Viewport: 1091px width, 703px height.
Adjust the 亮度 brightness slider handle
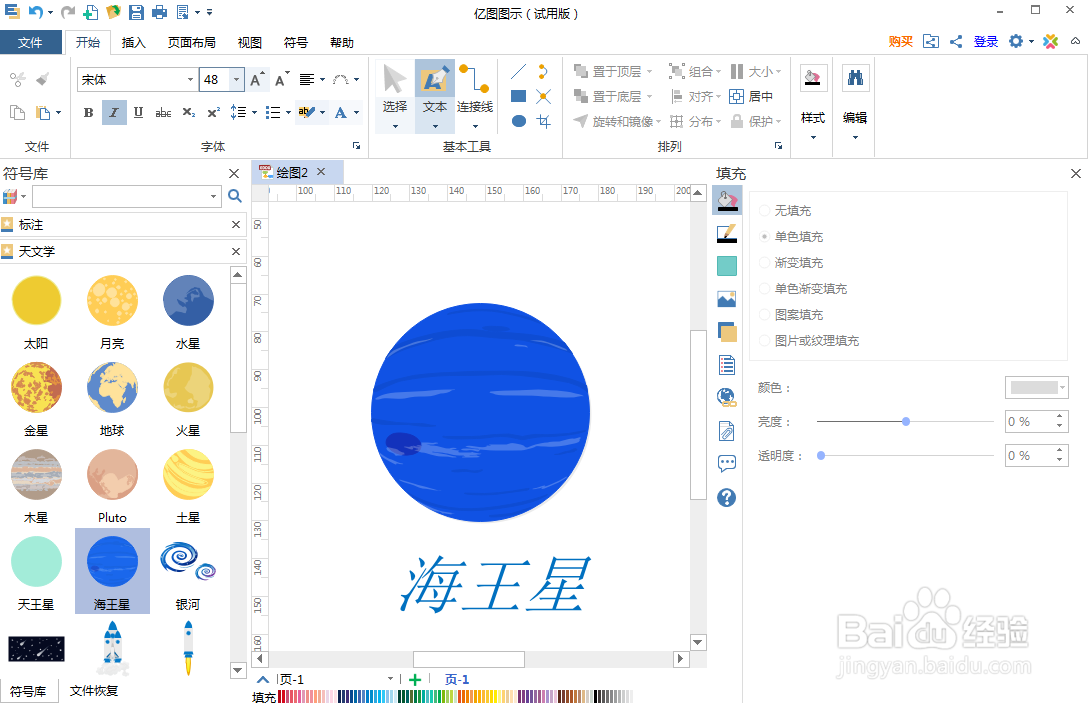(x=906, y=422)
